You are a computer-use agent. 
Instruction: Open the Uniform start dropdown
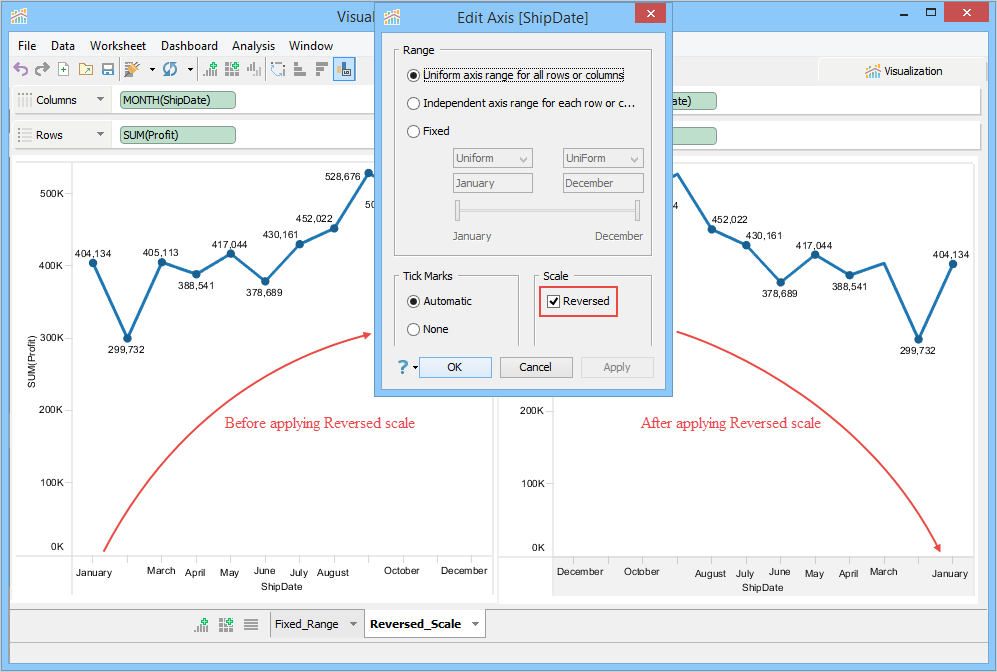(x=493, y=158)
